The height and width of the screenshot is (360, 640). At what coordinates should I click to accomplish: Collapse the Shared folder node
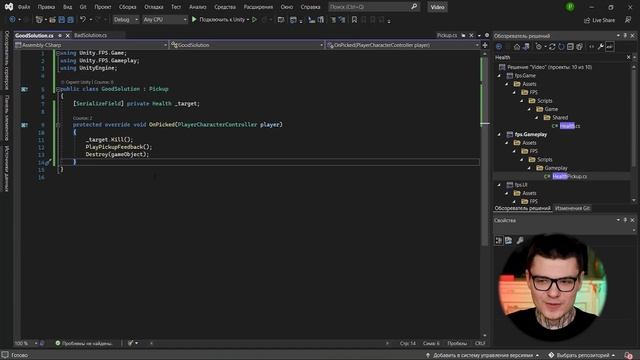537,118
